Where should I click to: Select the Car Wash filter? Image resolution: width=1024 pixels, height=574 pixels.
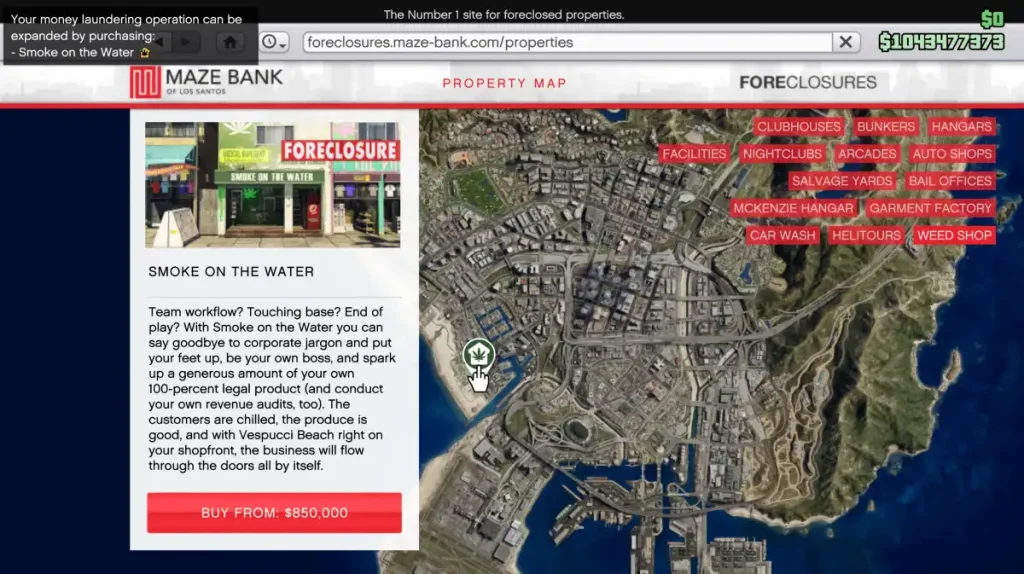(782, 235)
